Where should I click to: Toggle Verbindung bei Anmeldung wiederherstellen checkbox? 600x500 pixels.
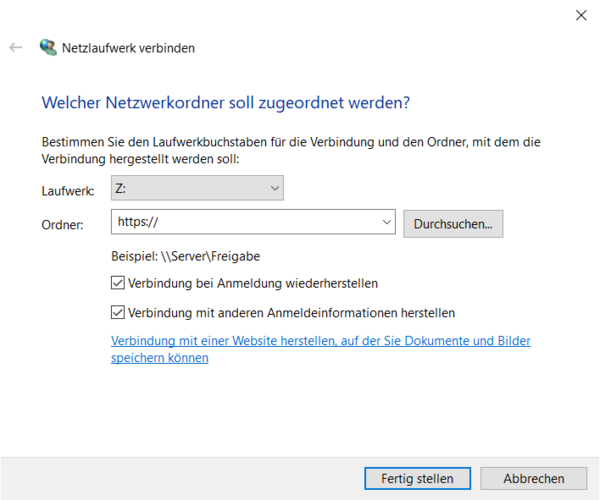click(x=118, y=283)
